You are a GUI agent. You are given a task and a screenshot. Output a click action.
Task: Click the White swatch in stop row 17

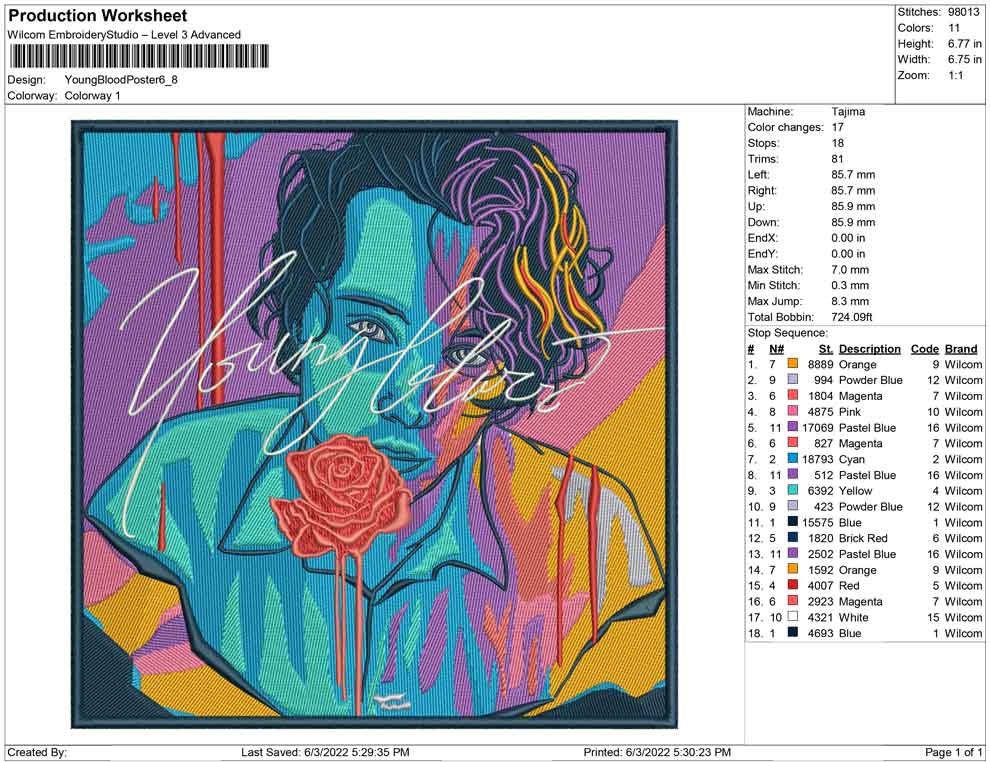point(793,616)
